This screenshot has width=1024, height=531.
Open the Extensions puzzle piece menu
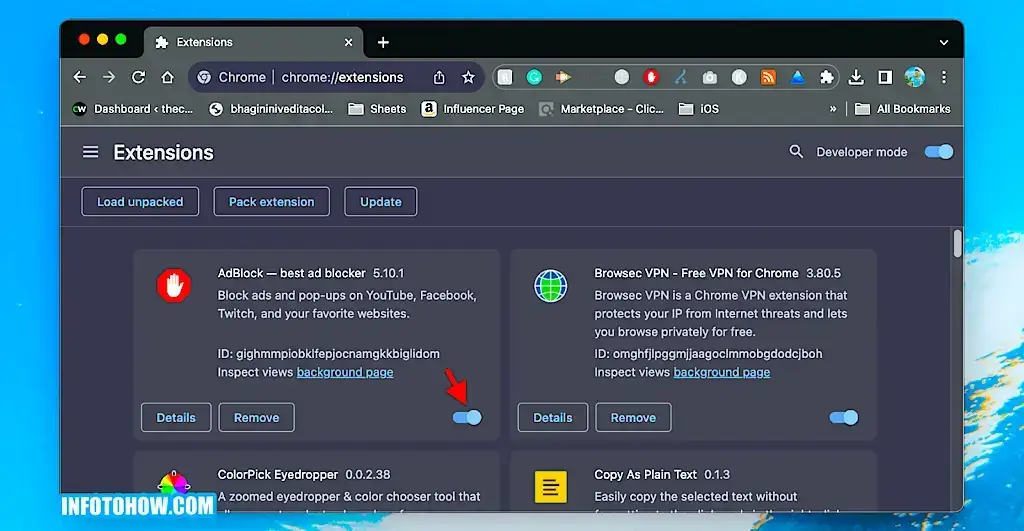pyautogui.click(x=827, y=77)
